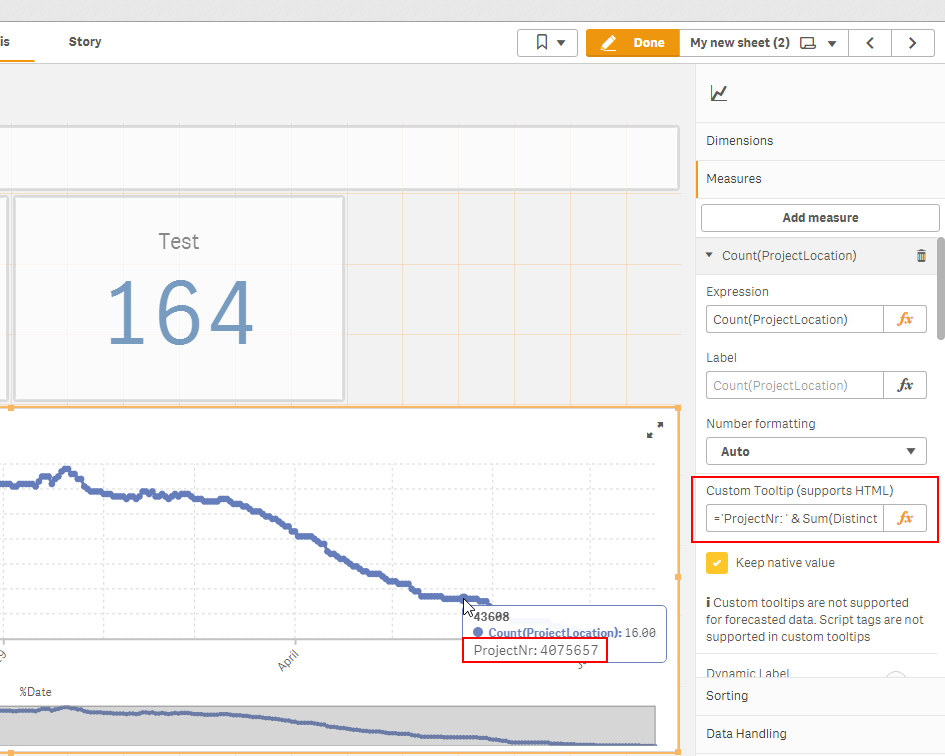Viewport: 945px width, 756px height.
Task: Open expression editor for Custom Tooltip
Action: point(905,518)
